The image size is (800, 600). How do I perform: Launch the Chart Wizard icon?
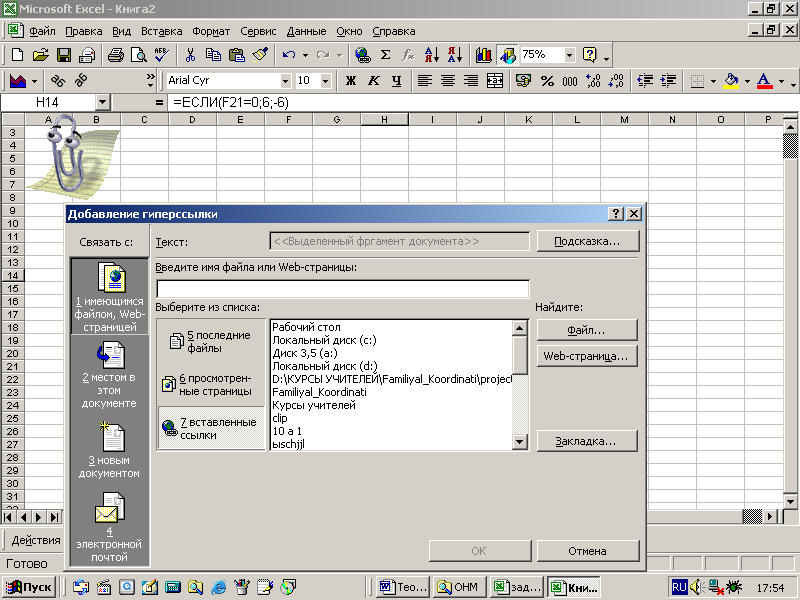pos(484,55)
